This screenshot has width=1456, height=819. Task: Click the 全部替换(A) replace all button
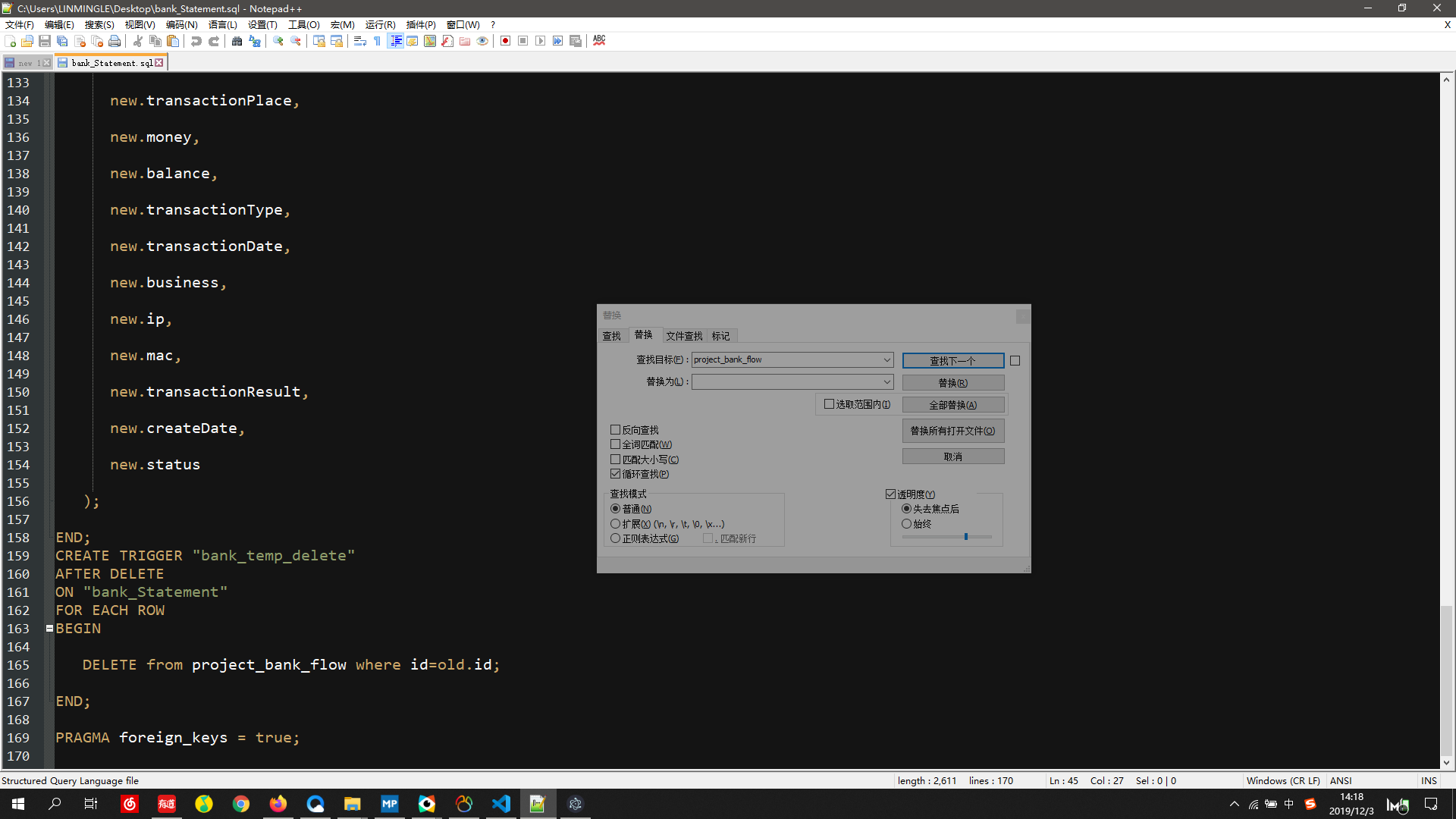click(x=952, y=405)
